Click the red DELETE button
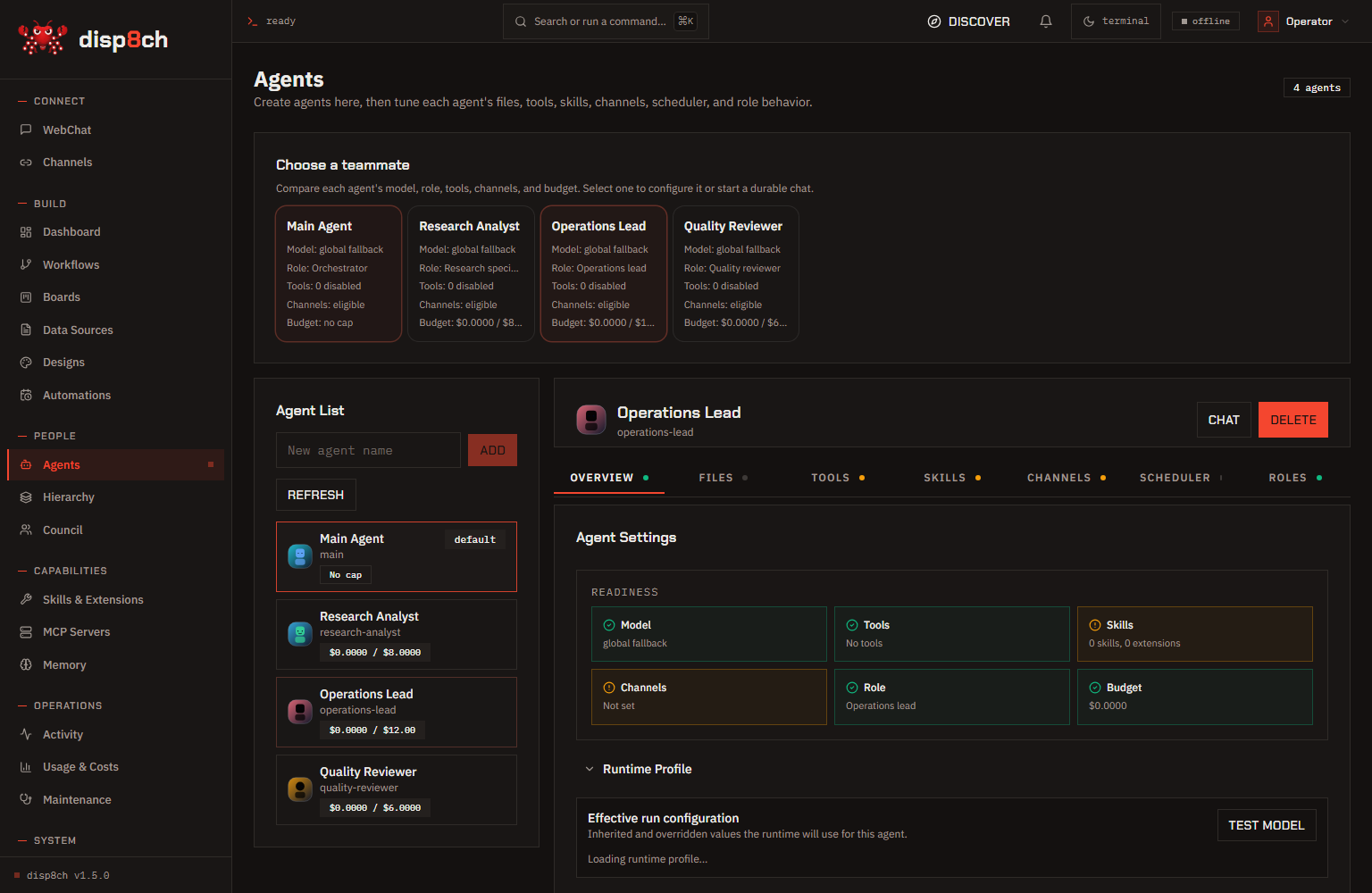1372x893 pixels. (1293, 420)
